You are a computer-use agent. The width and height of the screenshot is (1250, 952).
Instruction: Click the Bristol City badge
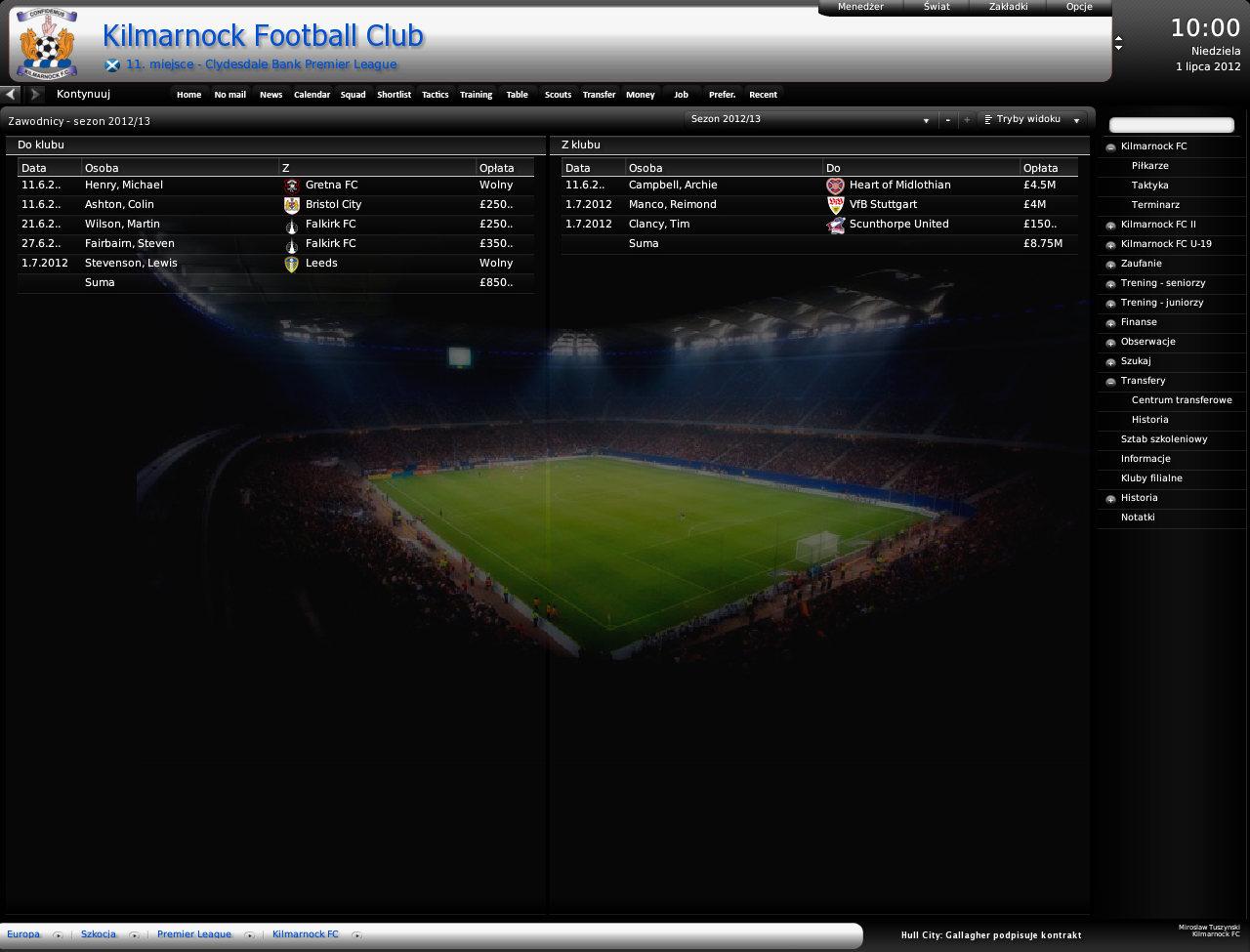(291, 205)
